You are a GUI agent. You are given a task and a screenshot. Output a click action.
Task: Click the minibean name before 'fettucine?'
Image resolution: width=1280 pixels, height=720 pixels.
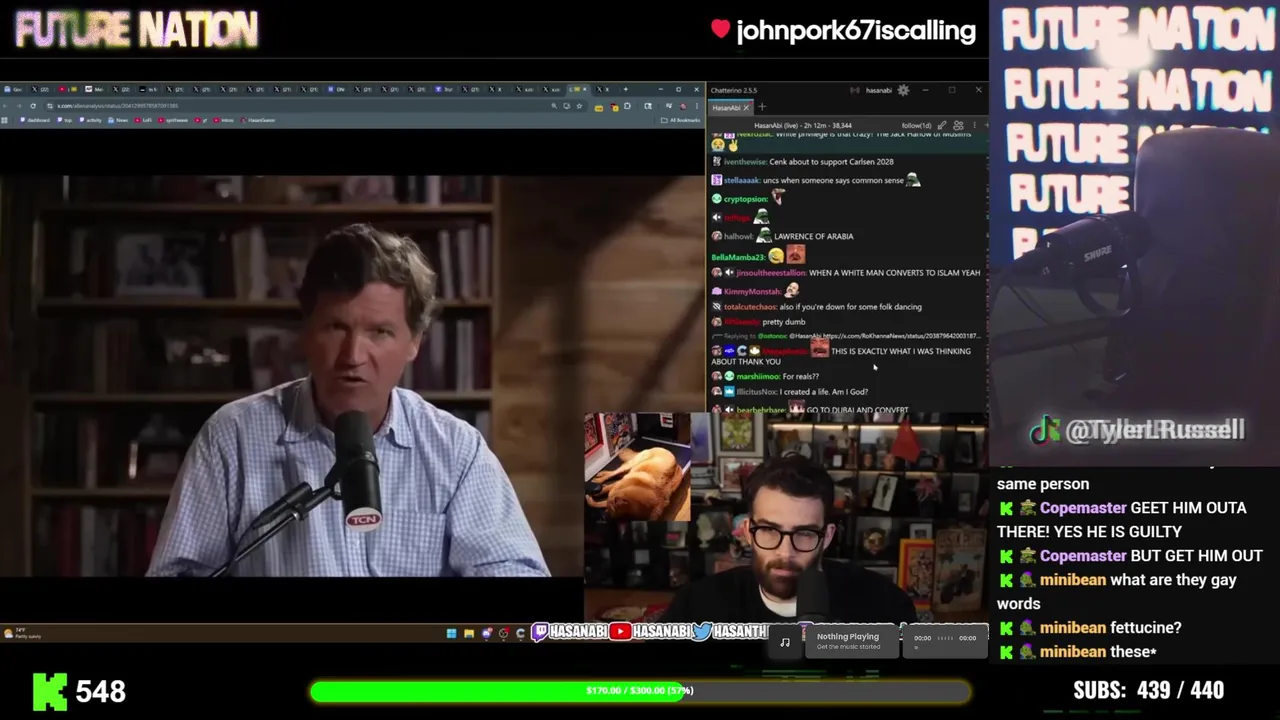click(x=1073, y=628)
